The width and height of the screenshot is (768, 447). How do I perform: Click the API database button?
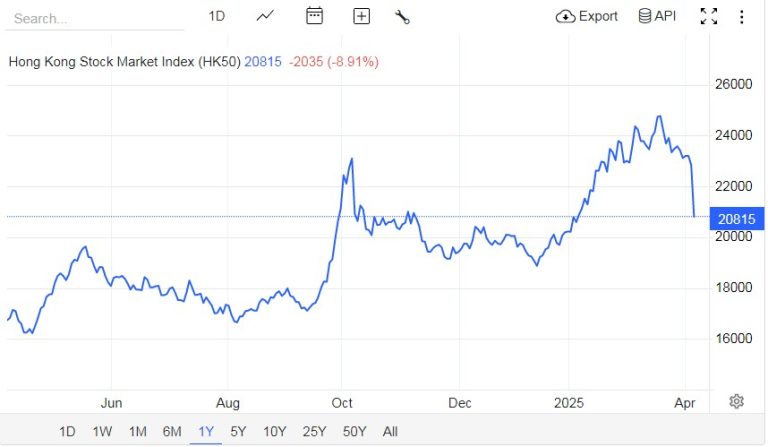657,16
